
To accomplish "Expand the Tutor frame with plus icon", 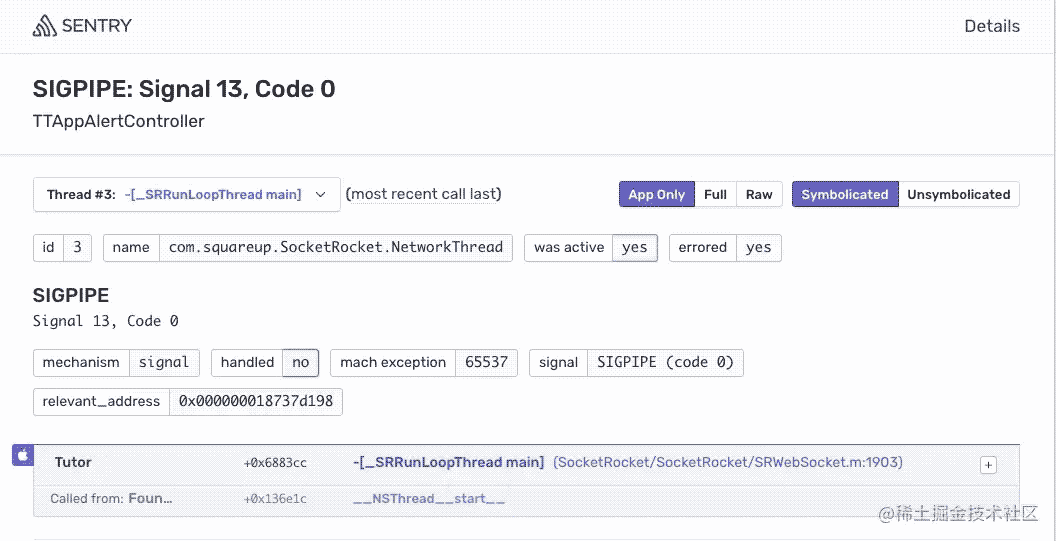I will click(988, 465).
